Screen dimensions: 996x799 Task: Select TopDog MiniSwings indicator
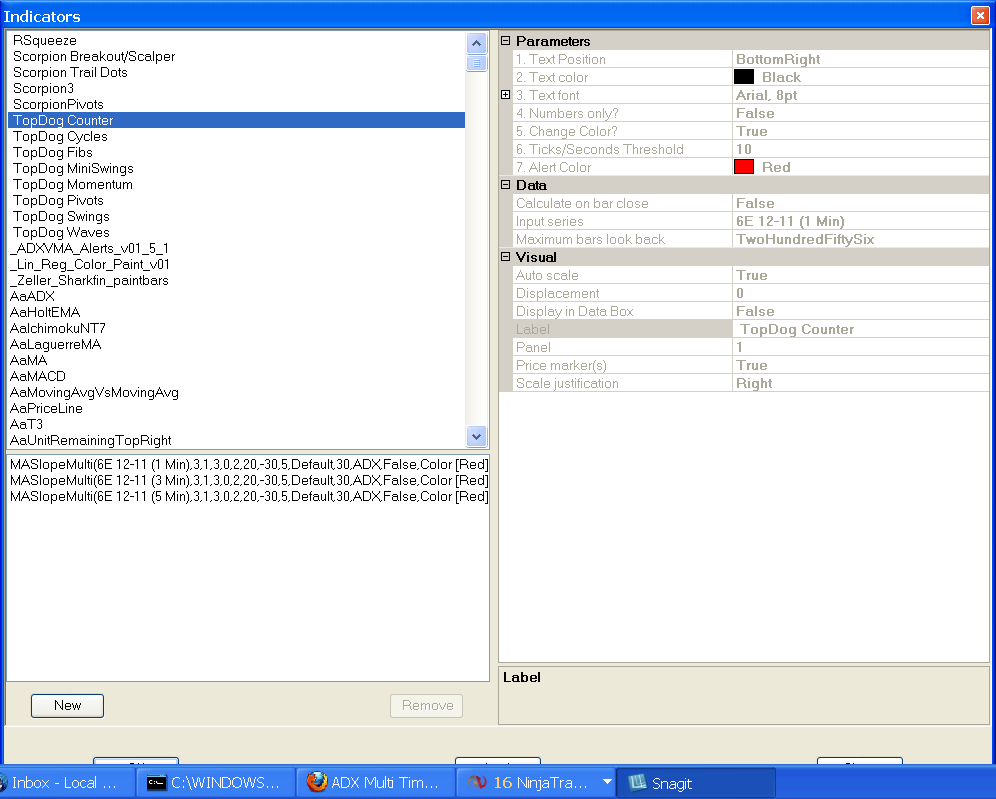click(x=236, y=168)
